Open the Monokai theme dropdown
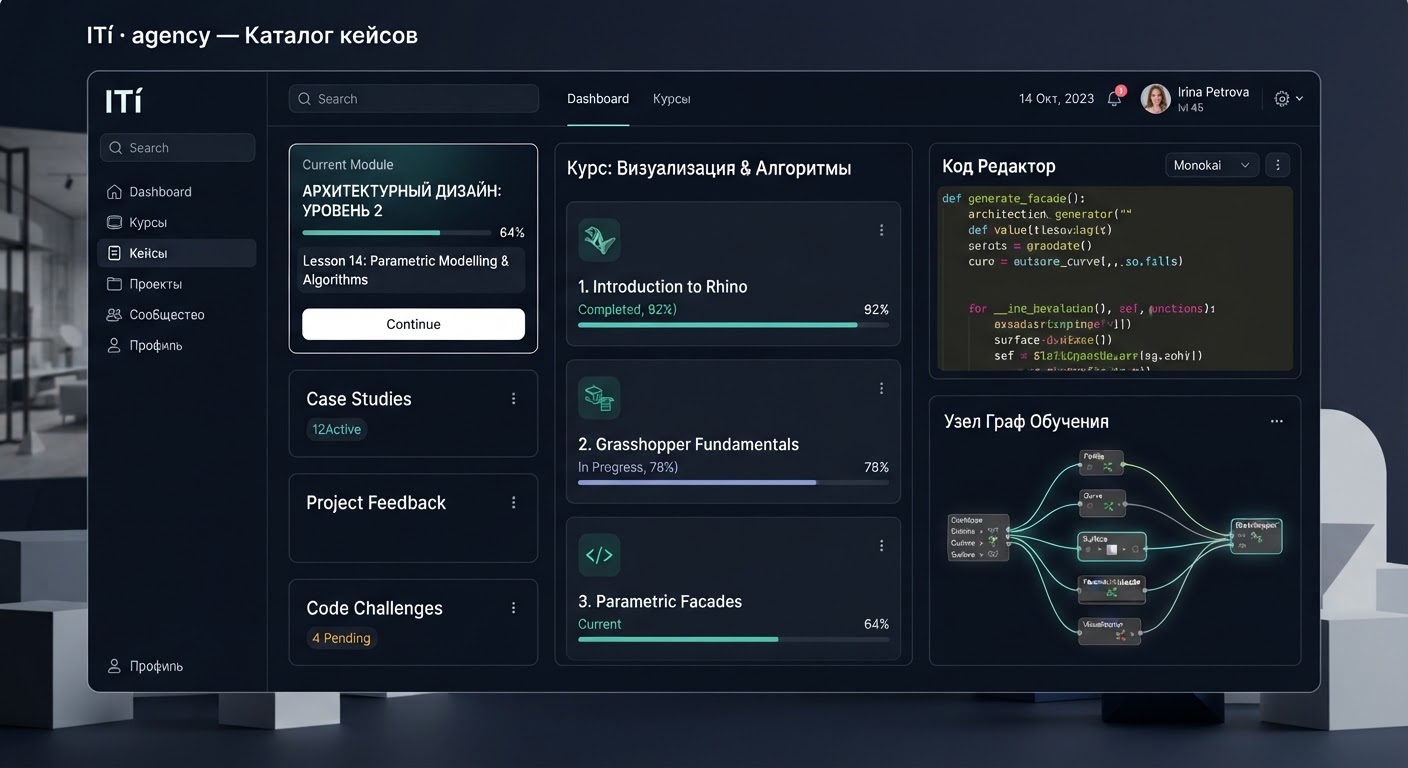This screenshot has height=768, width=1408. [1212, 165]
